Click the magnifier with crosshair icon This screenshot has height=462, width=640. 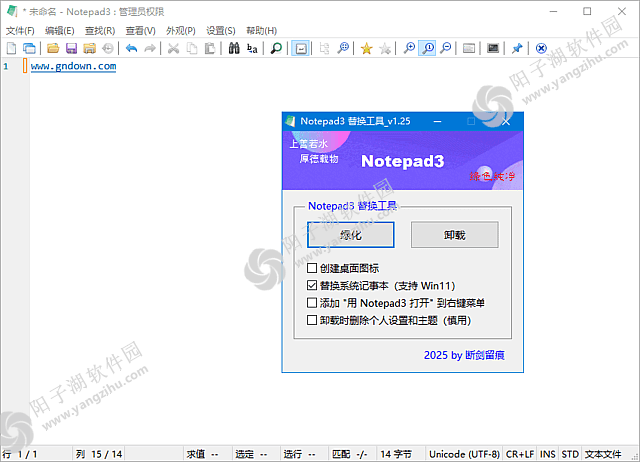coord(343,49)
